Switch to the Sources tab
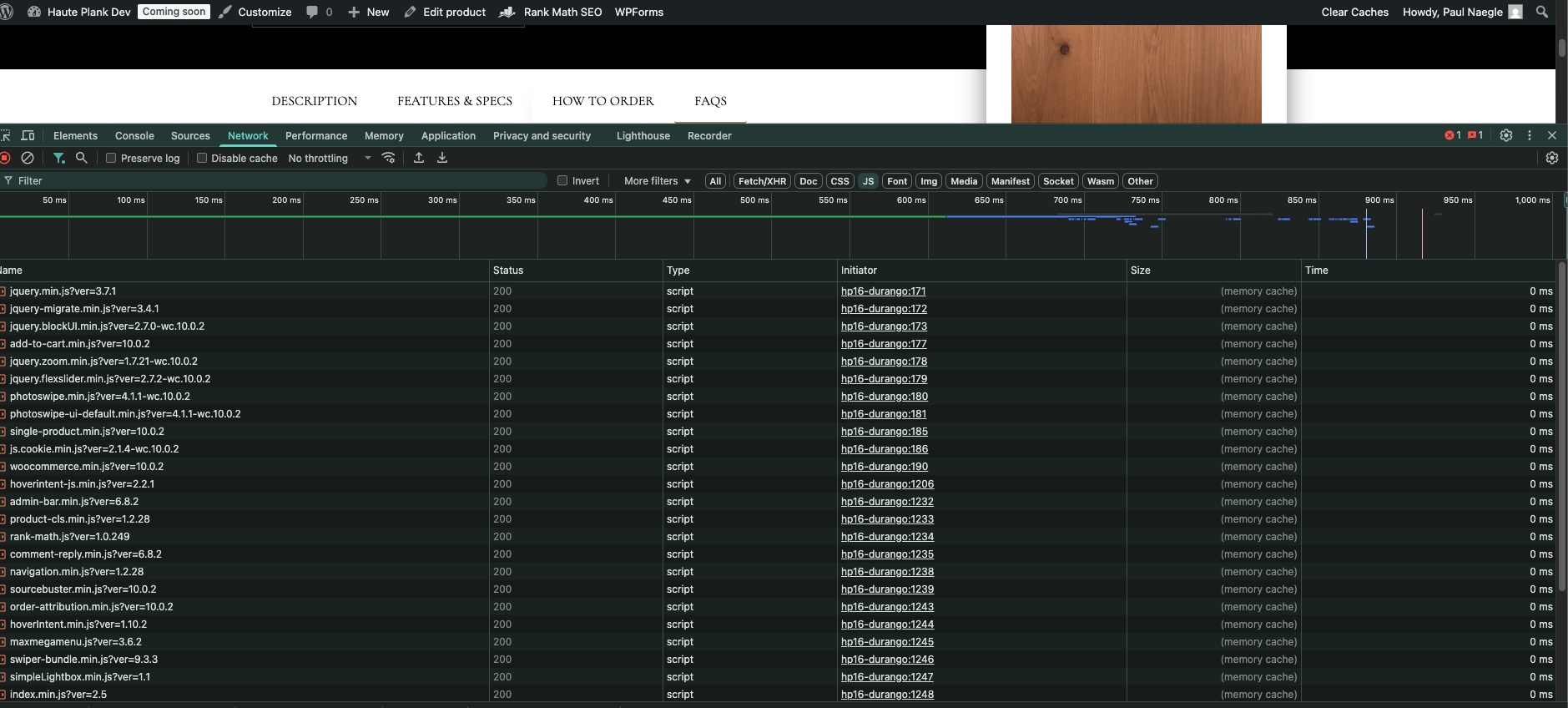The height and width of the screenshot is (708, 1568). (x=190, y=135)
